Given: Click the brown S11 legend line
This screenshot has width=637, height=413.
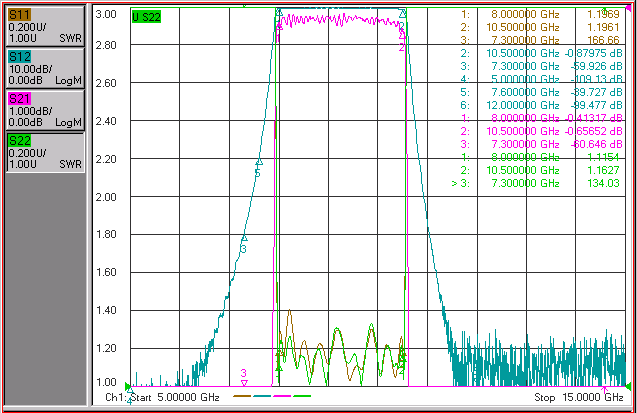Looking at the screenshot, I should (242, 396).
